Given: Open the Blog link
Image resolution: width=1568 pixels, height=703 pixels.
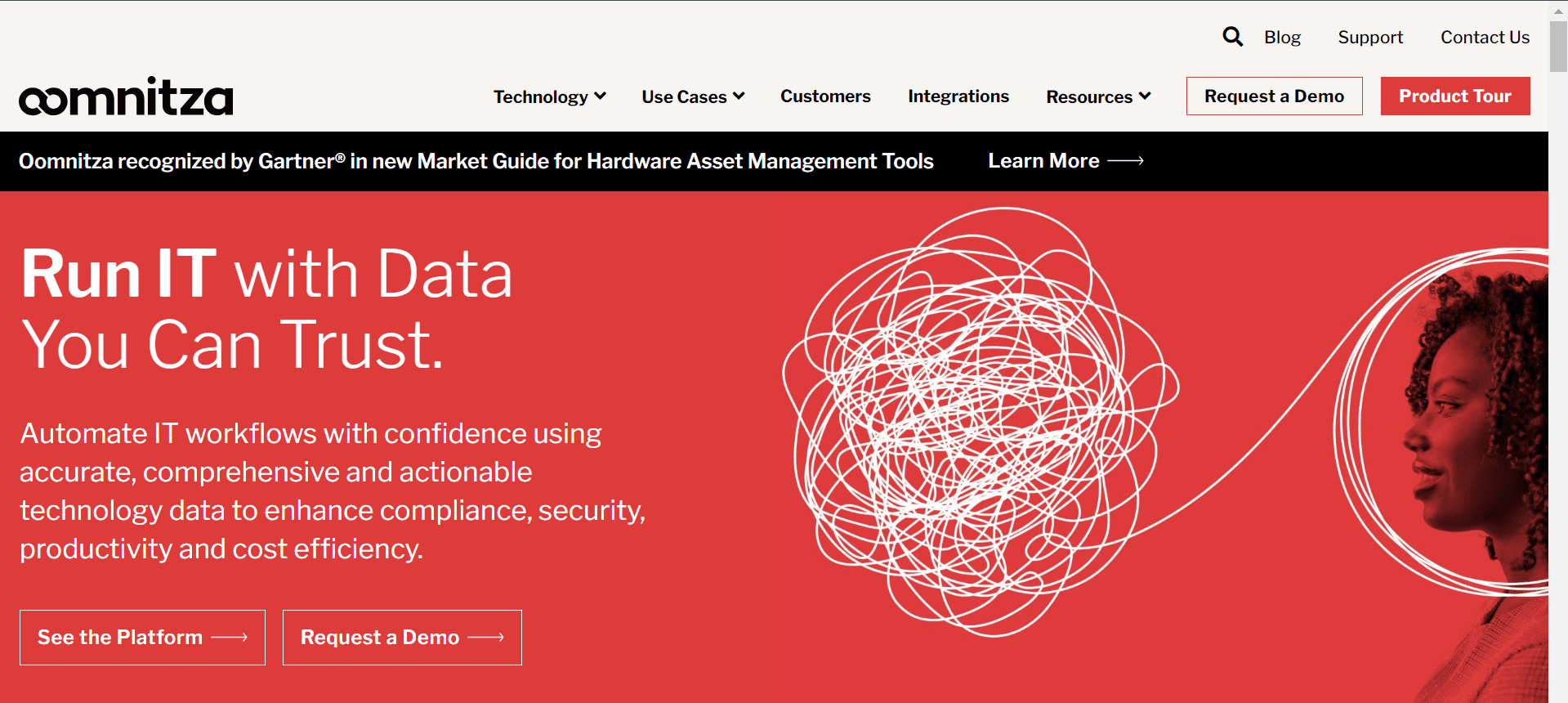Looking at the screenshot, I should [1282, 38].
